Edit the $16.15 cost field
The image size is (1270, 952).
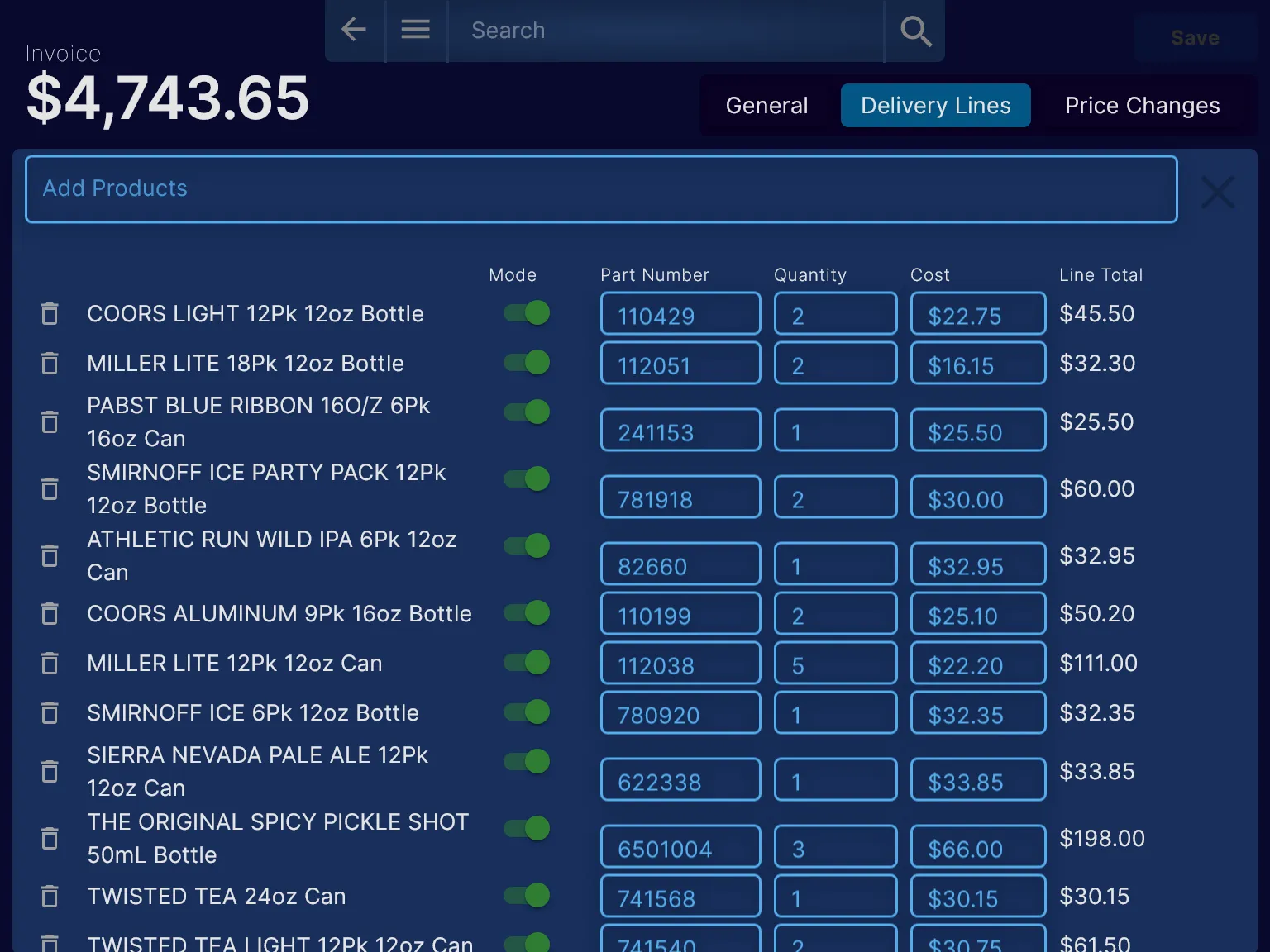pyautogui.click(x=978, y=364)
